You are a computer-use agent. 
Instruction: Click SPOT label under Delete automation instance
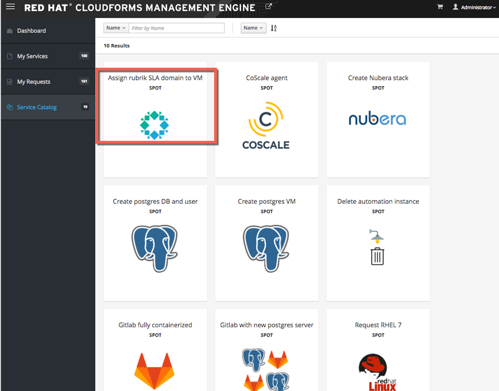(x=378, y=211)
